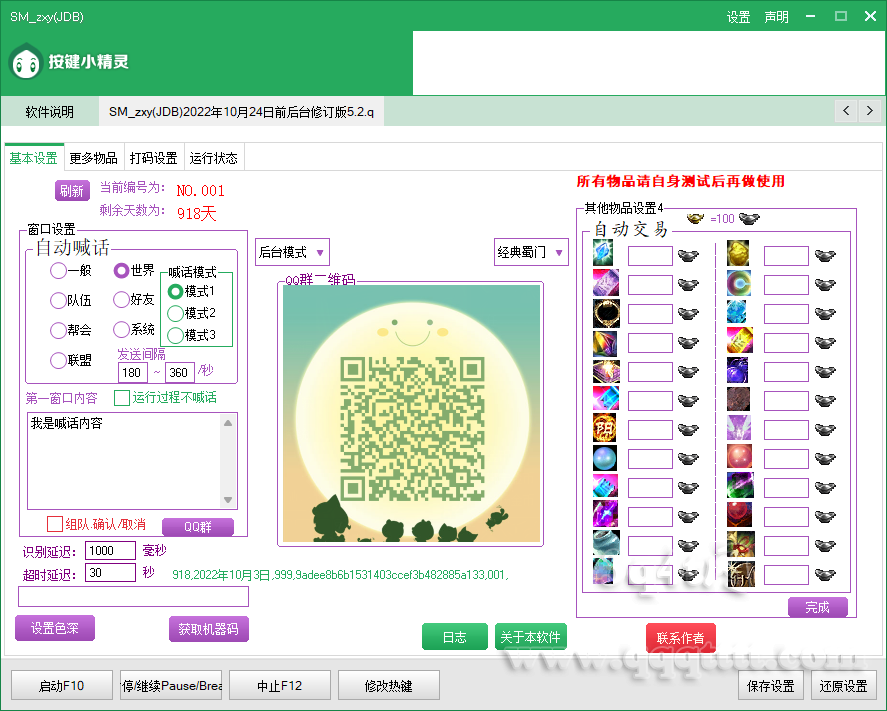Screen dimensions: 887x711
Task: Click the red 联系作者 button
Action: point(681,637)
